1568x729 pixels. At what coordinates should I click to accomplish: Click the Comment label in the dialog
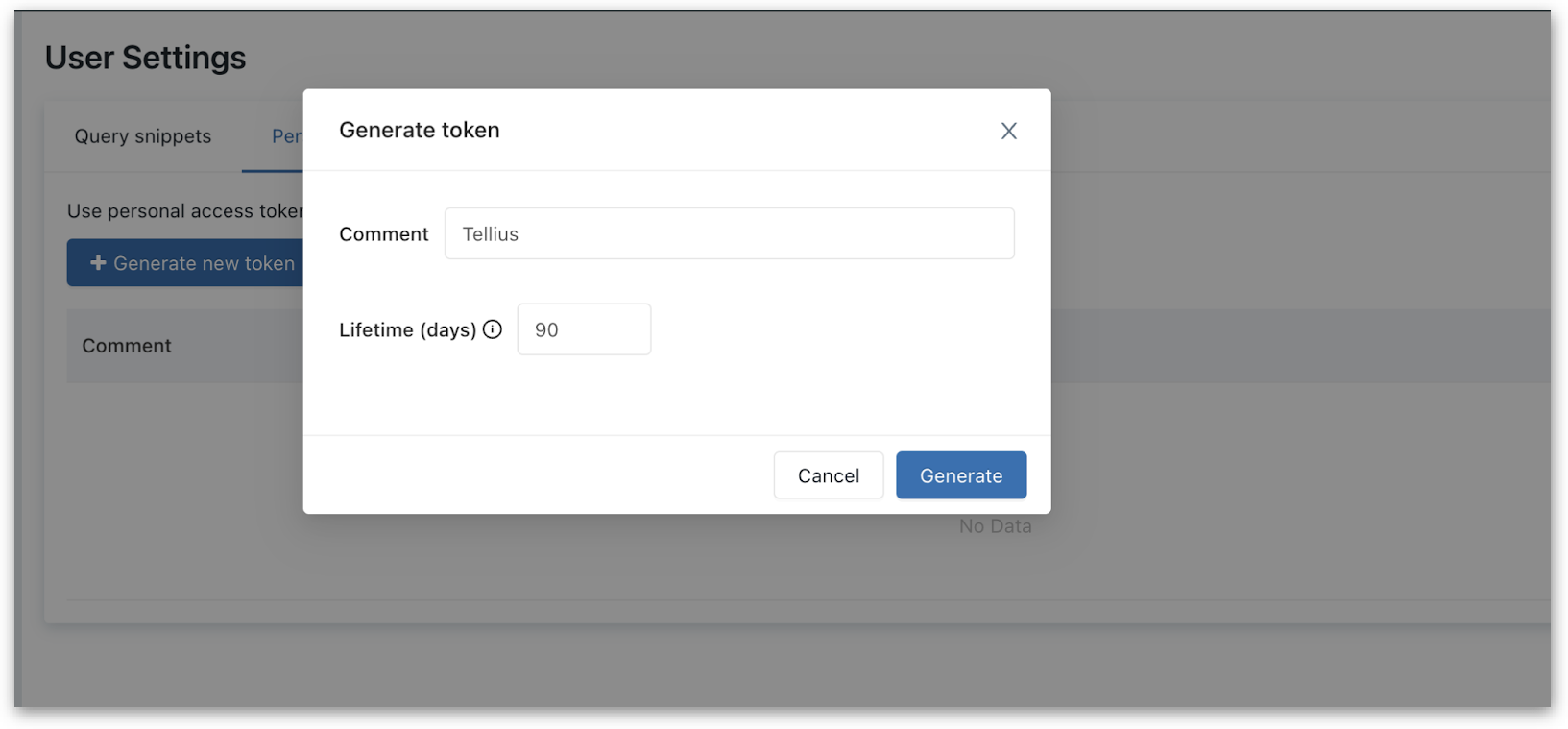[384, 234]
